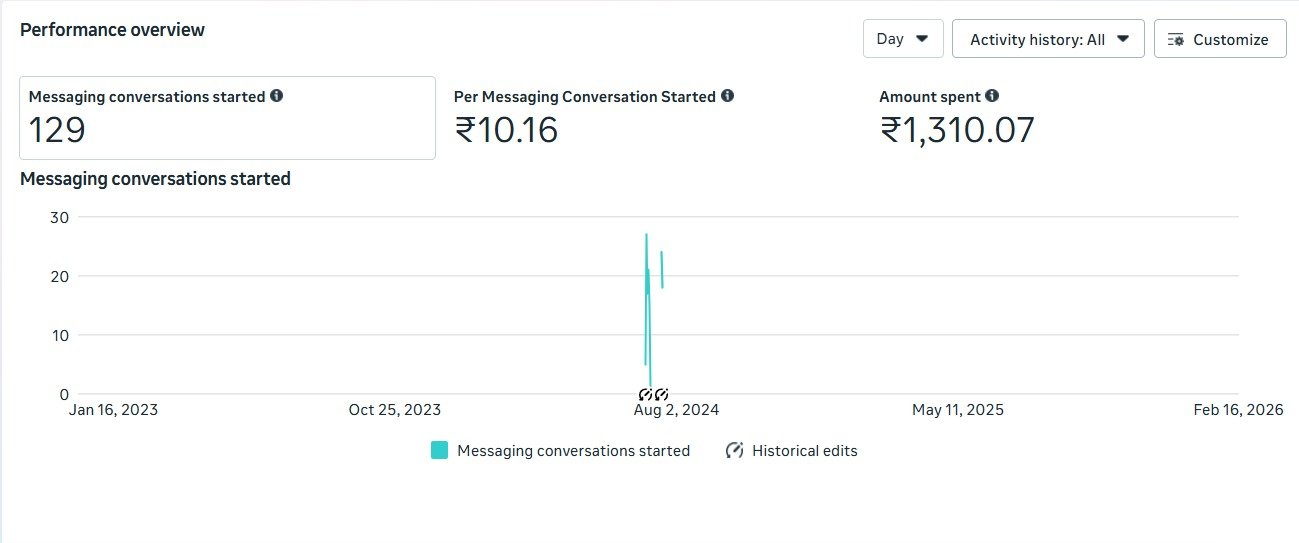Screen dimensions: 1299x543
Task: Click the Customize button label
Action: 1230,39
